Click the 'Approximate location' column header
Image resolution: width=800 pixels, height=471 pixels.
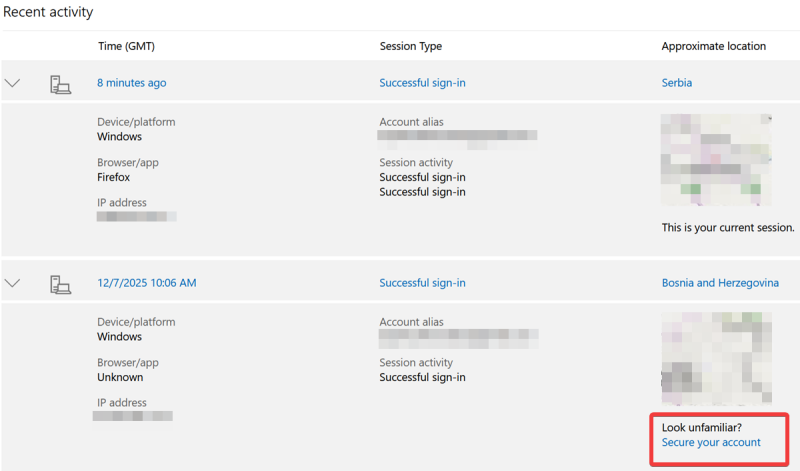714,46
